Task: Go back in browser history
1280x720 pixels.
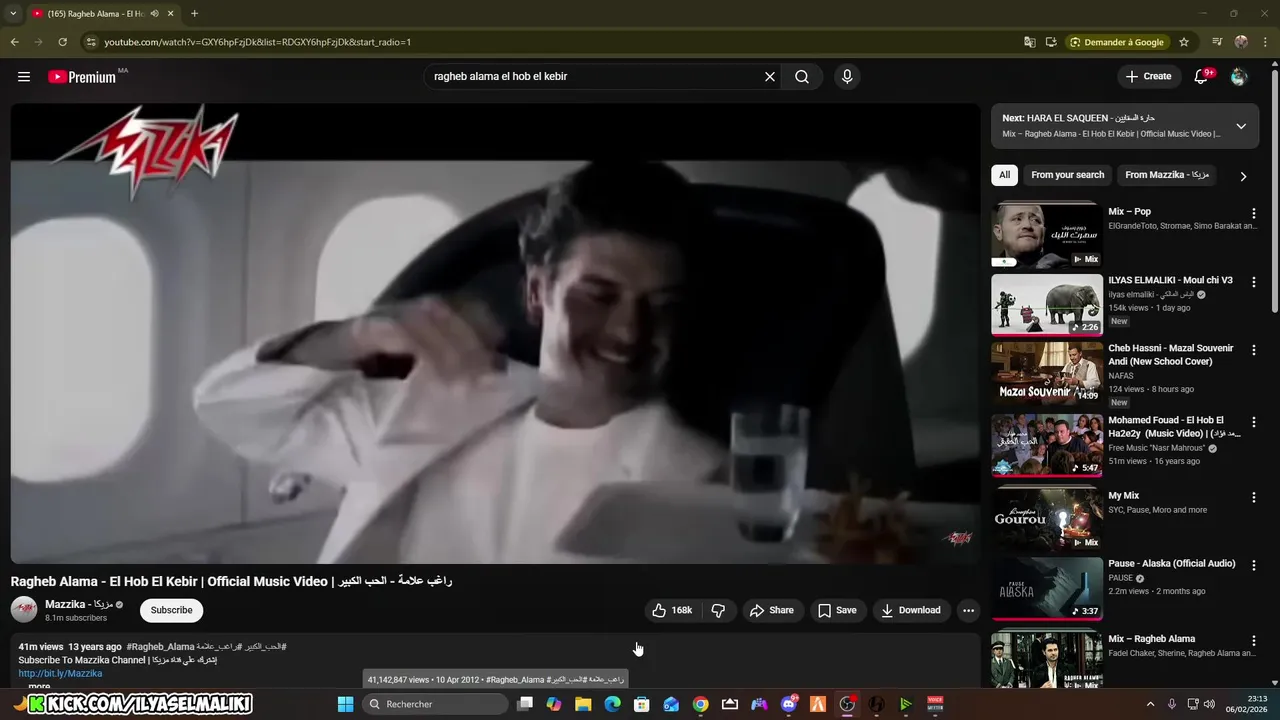Action: click(14, 42)
